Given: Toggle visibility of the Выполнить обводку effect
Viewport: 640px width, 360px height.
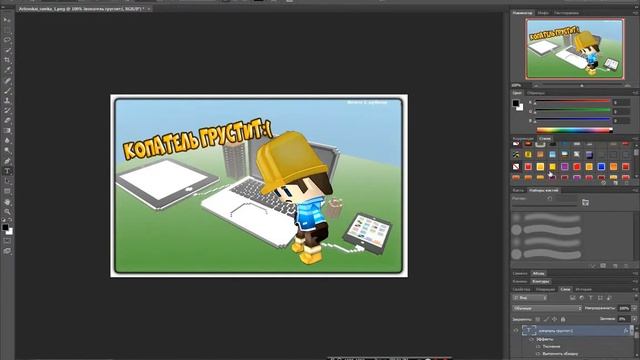Looking at the screenshot, I should [x=538, y=353].
